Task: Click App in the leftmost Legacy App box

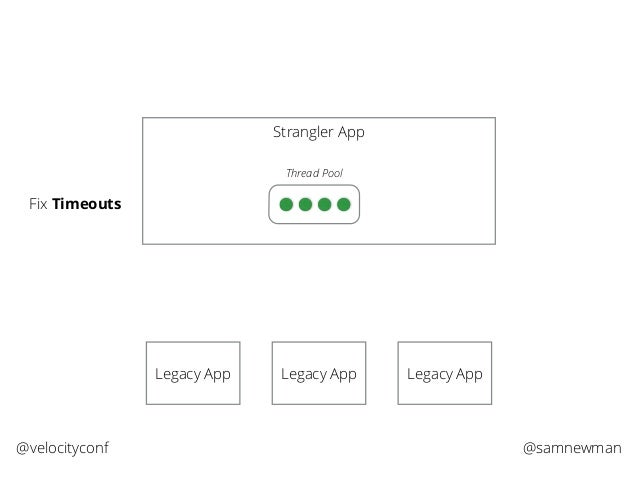Action: [x=217, y=375]
